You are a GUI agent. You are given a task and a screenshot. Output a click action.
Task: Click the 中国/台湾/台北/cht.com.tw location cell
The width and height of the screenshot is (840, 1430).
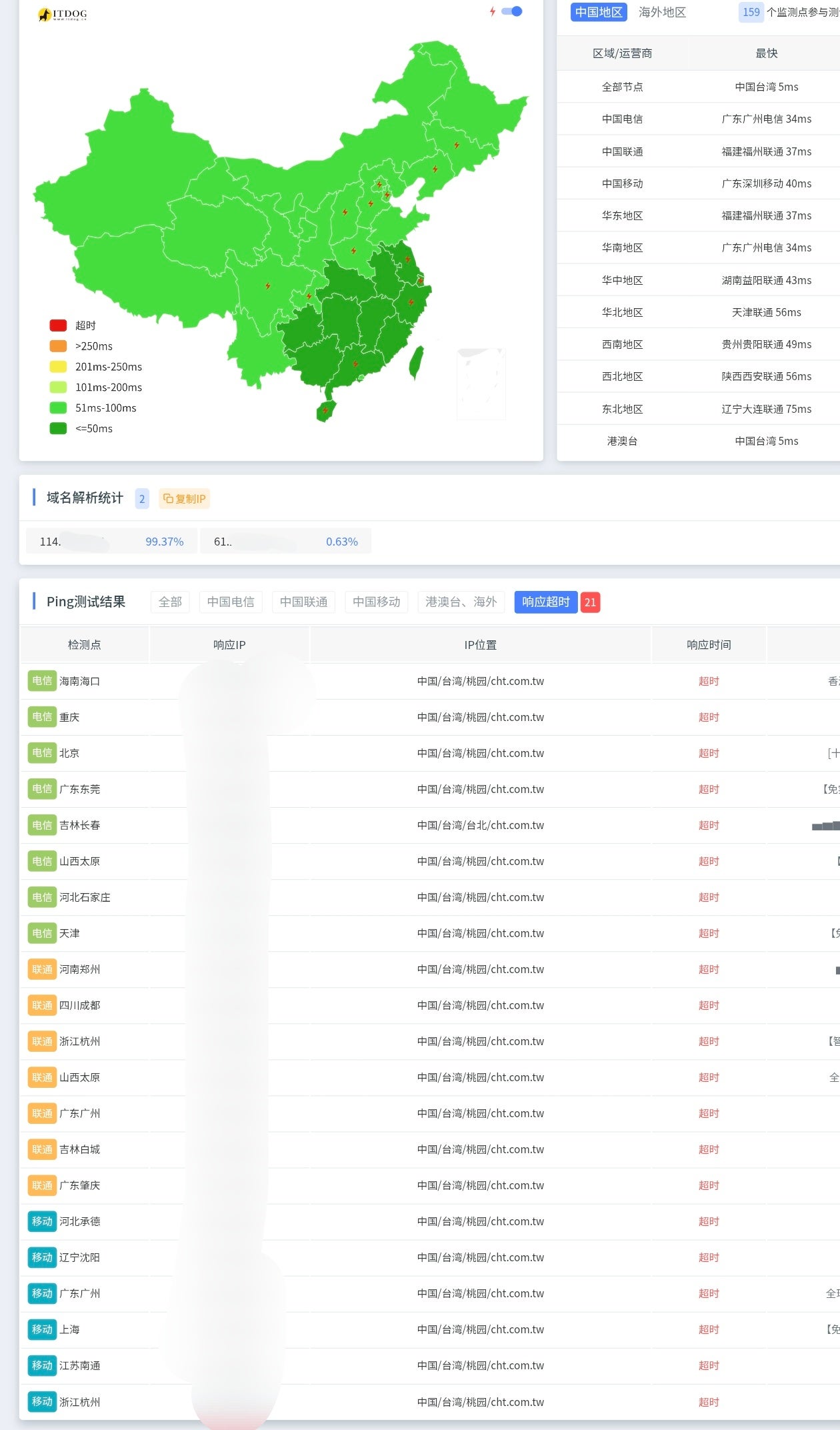(480, 825)
